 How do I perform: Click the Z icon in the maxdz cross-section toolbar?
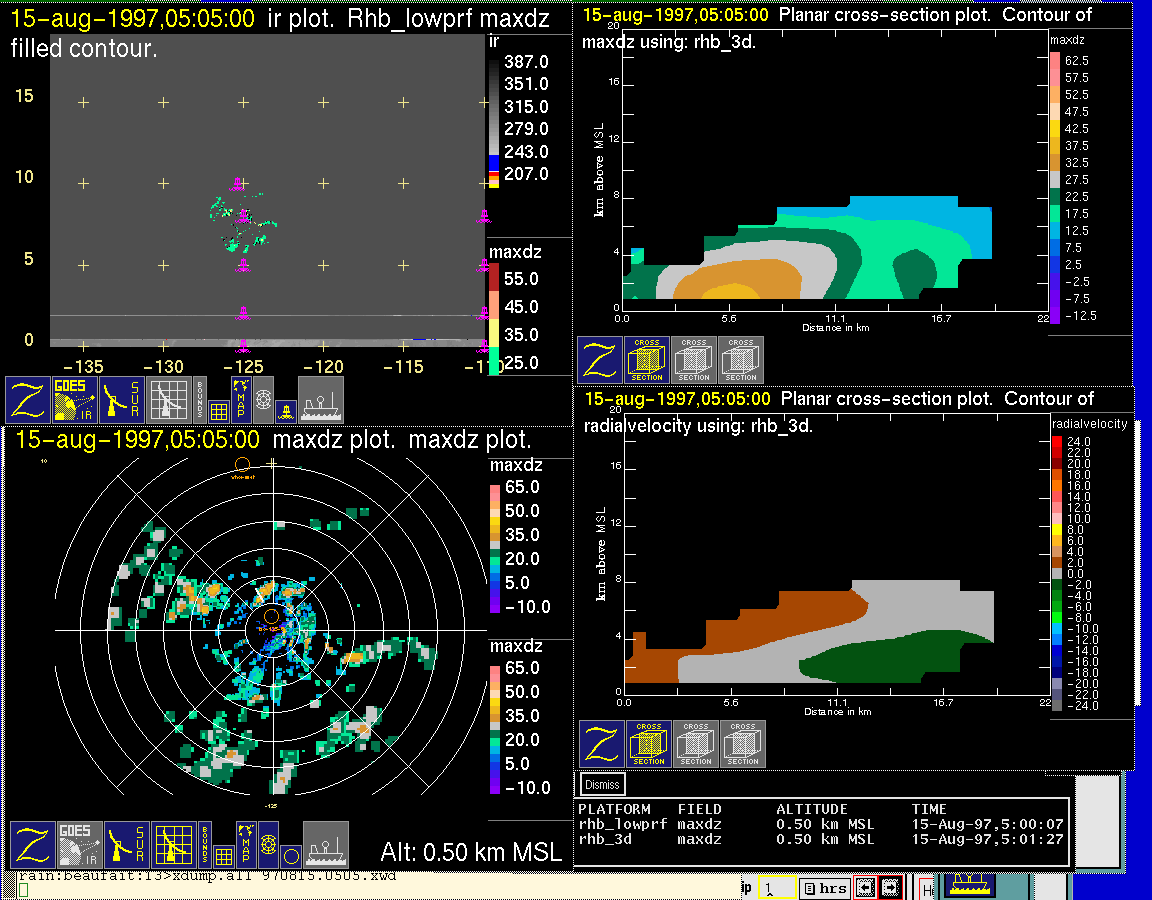(599, 360)
